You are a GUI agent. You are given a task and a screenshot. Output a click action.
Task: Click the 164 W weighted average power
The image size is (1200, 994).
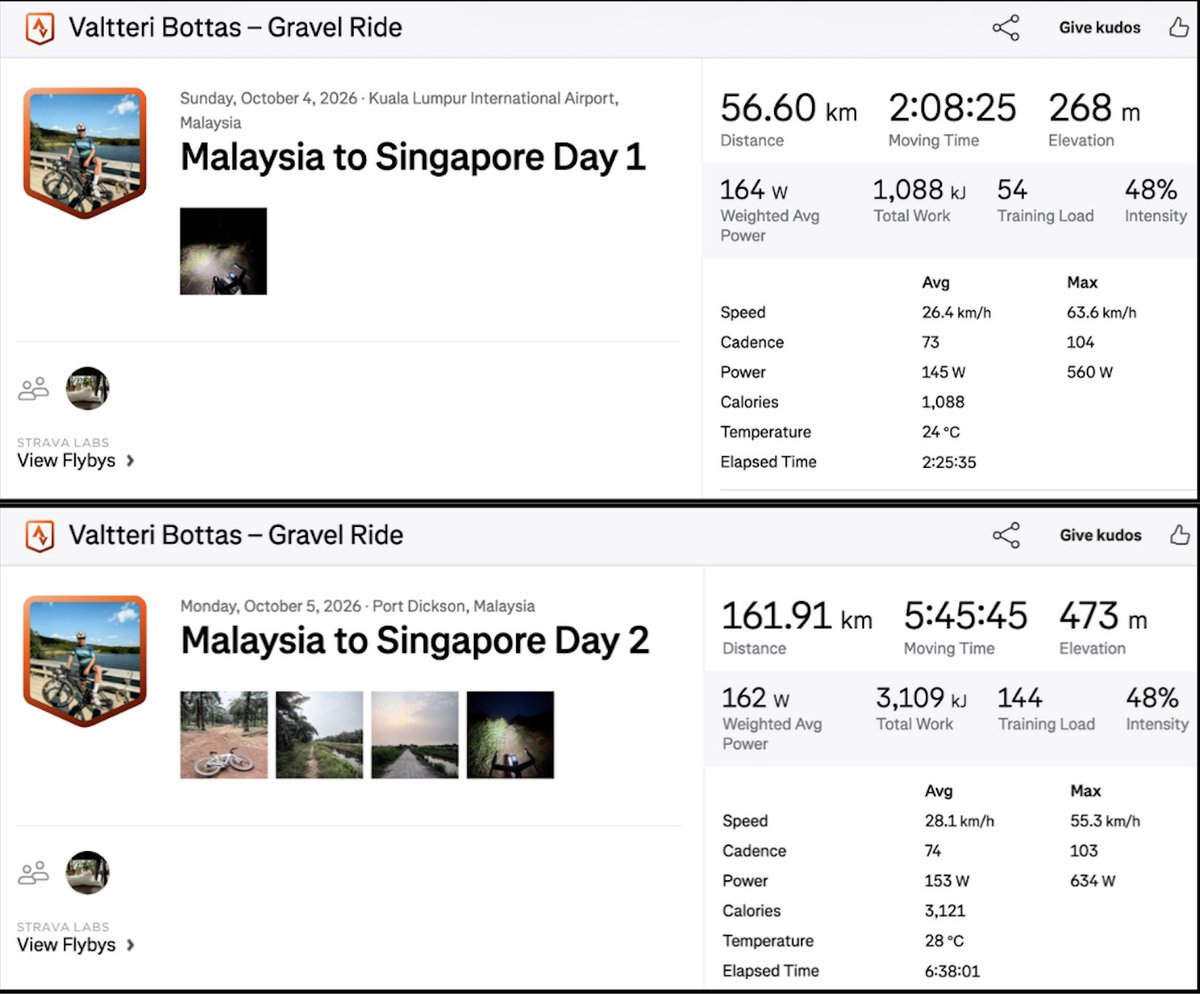point(756,190)
